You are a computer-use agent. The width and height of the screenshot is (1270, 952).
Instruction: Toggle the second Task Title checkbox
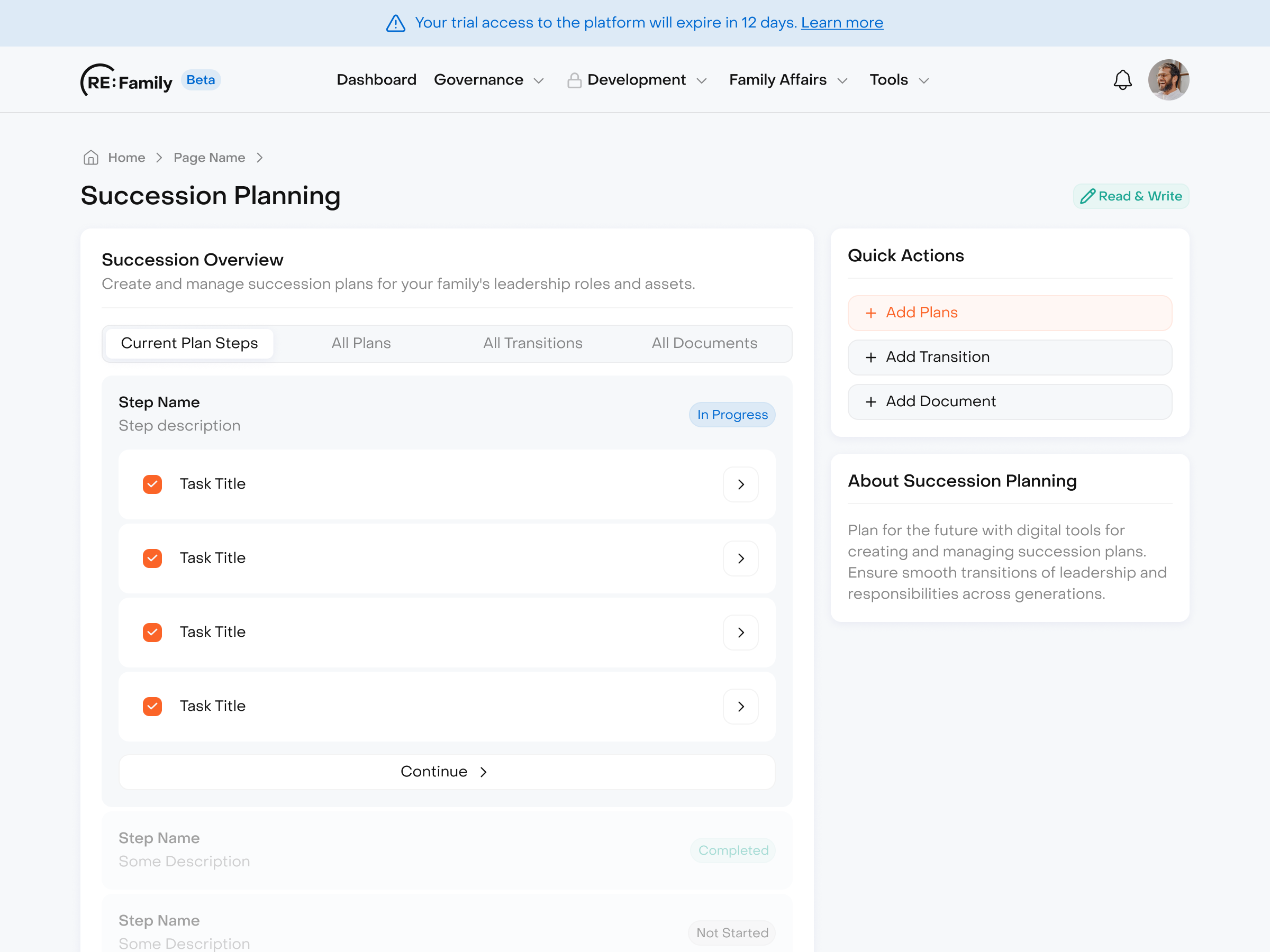[x=152, y=558]
